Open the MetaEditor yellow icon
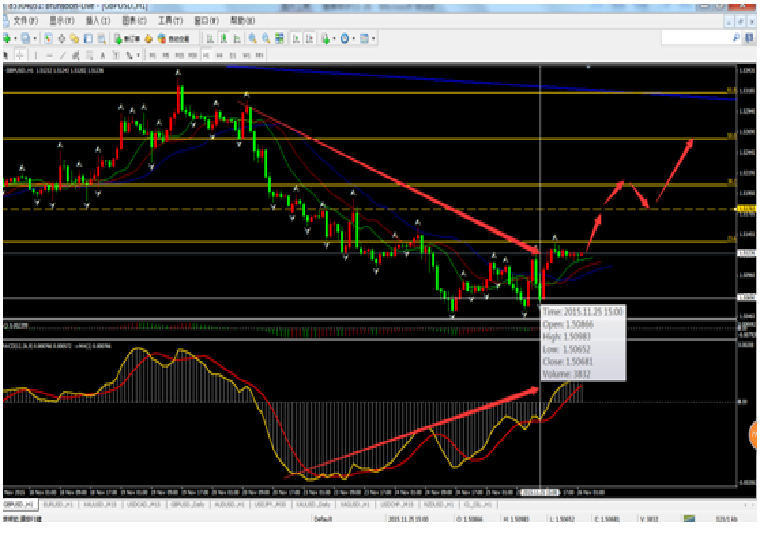The width and height of the screenshot is (773, 537). 148,39
